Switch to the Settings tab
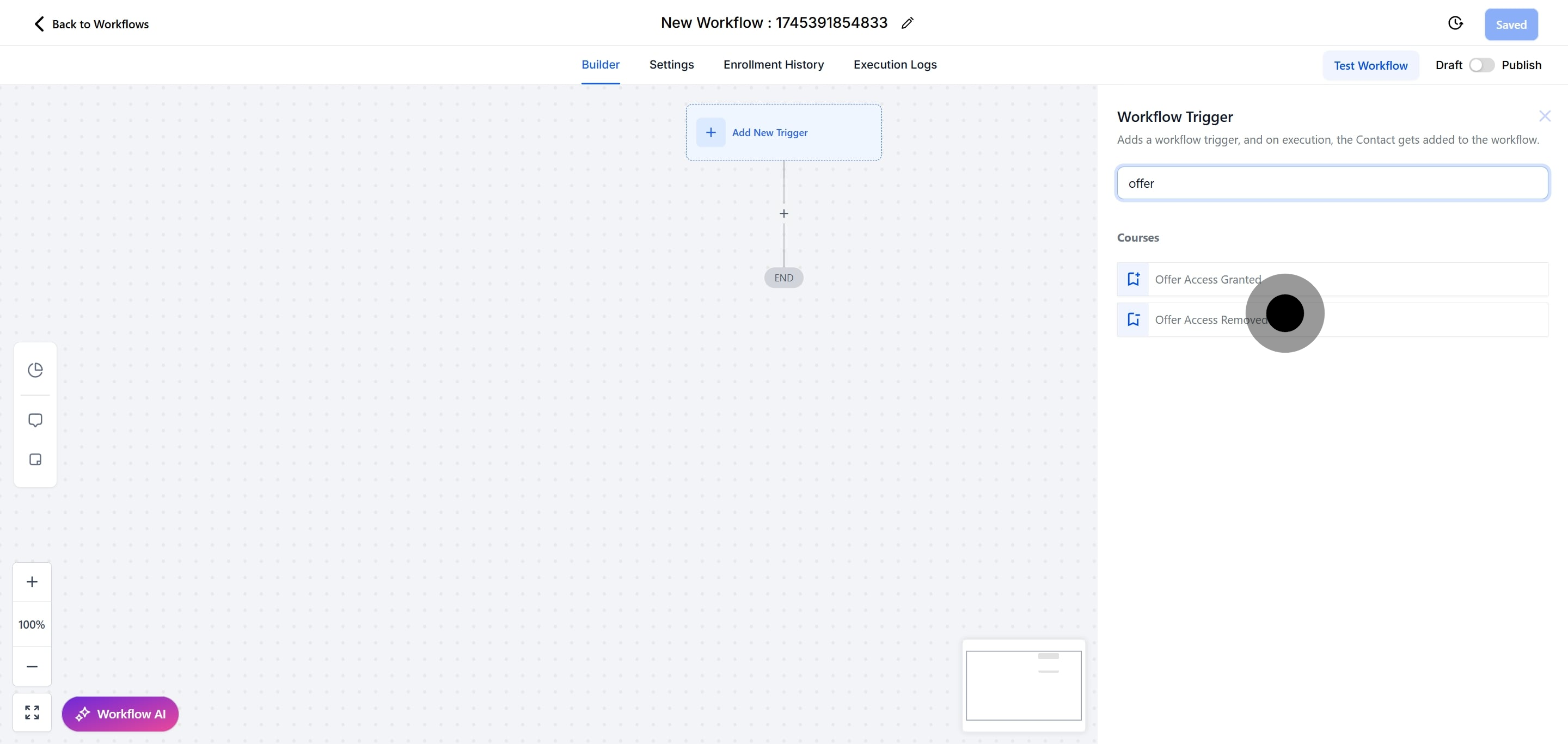Screen dimensions: 1568x744 tap(671, 64)
